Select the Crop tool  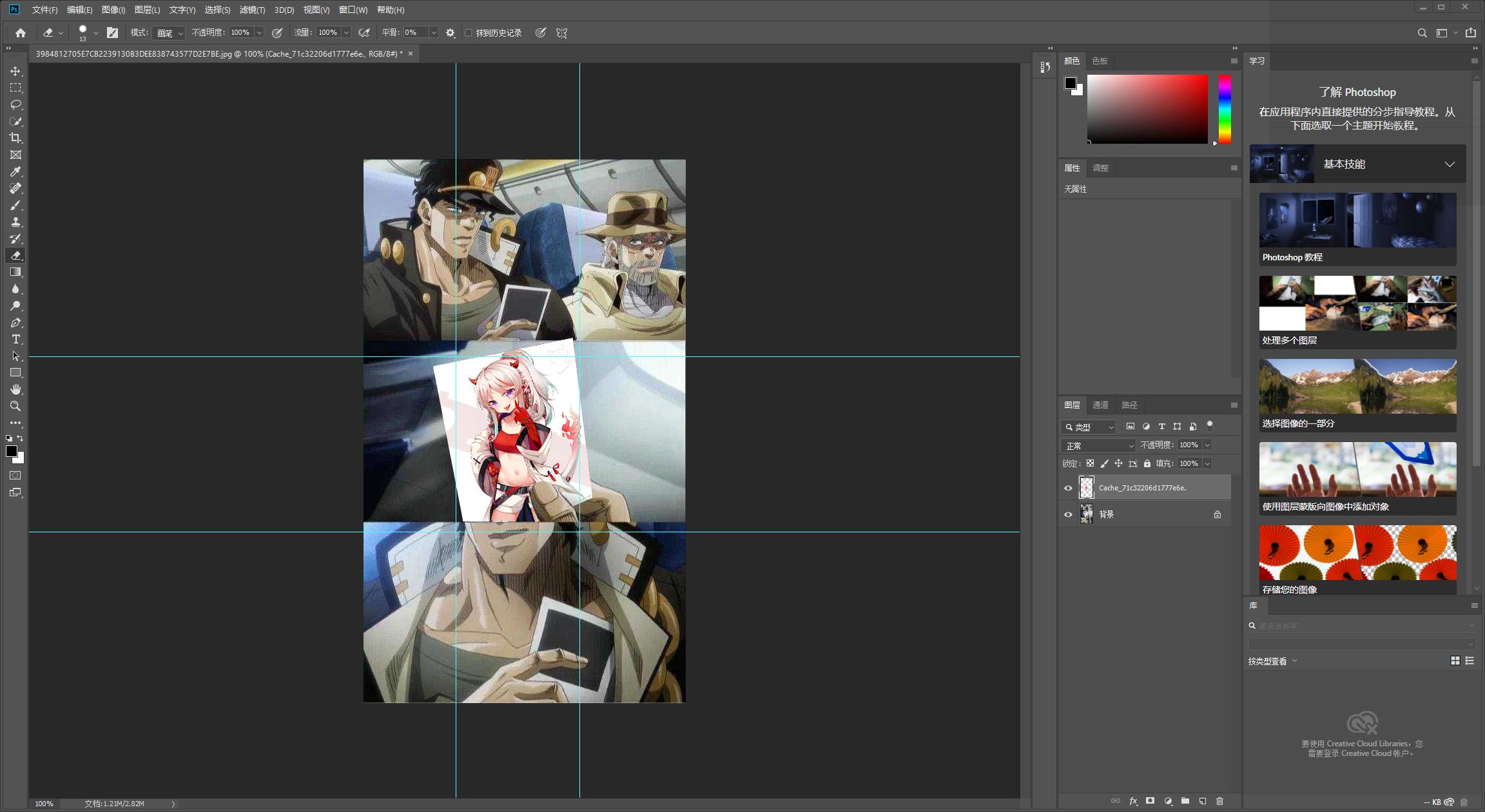pyautogui.click(x=15, y=138)
